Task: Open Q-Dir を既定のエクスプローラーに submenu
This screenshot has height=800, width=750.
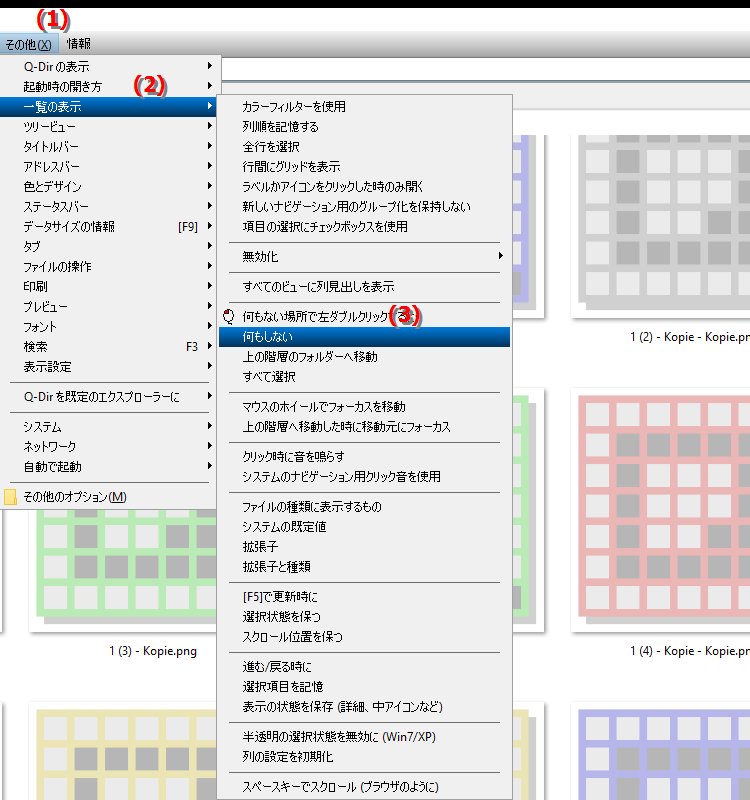Action: (x=108, y=396)
